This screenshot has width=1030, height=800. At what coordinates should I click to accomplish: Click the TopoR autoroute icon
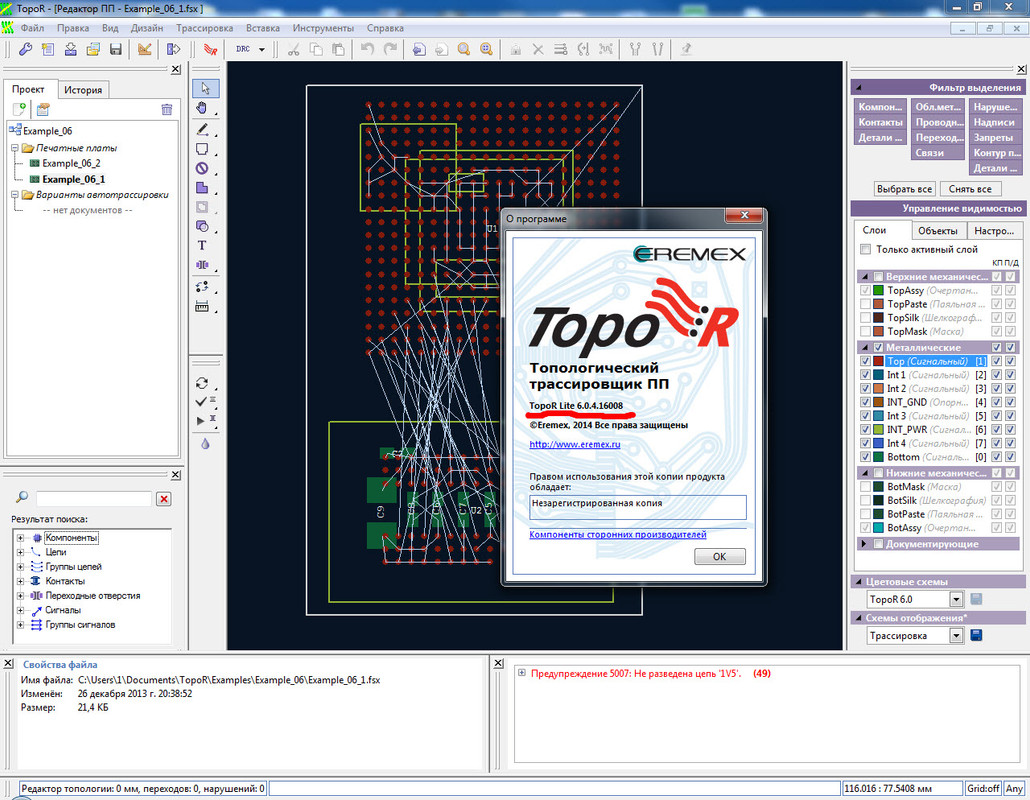(x=210, y=49)
